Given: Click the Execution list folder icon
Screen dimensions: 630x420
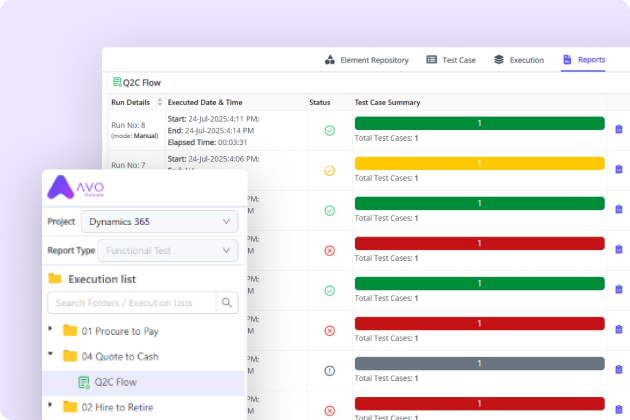Looking at the screenshot, I should point(55,279).
